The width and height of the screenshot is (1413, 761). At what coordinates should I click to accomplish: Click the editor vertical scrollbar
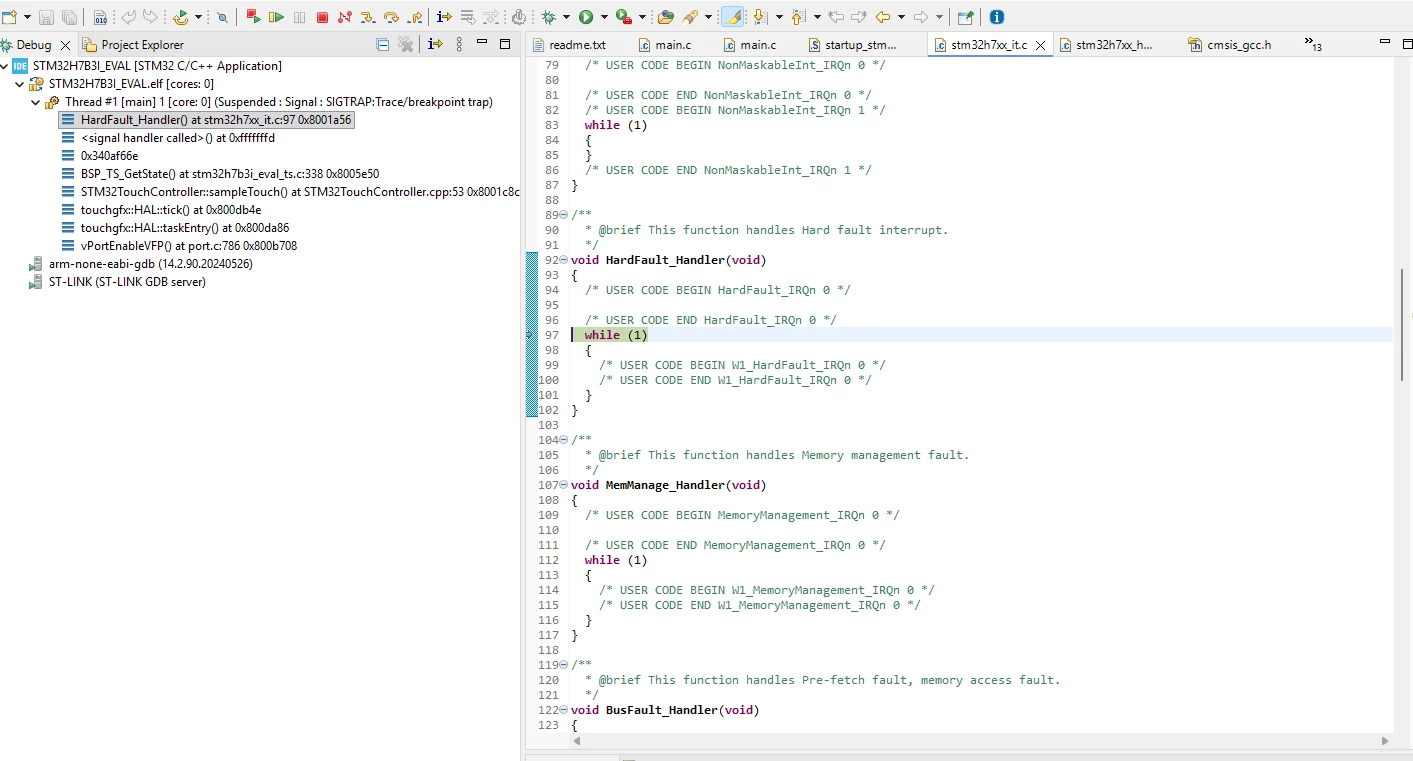click(1402, 324)
